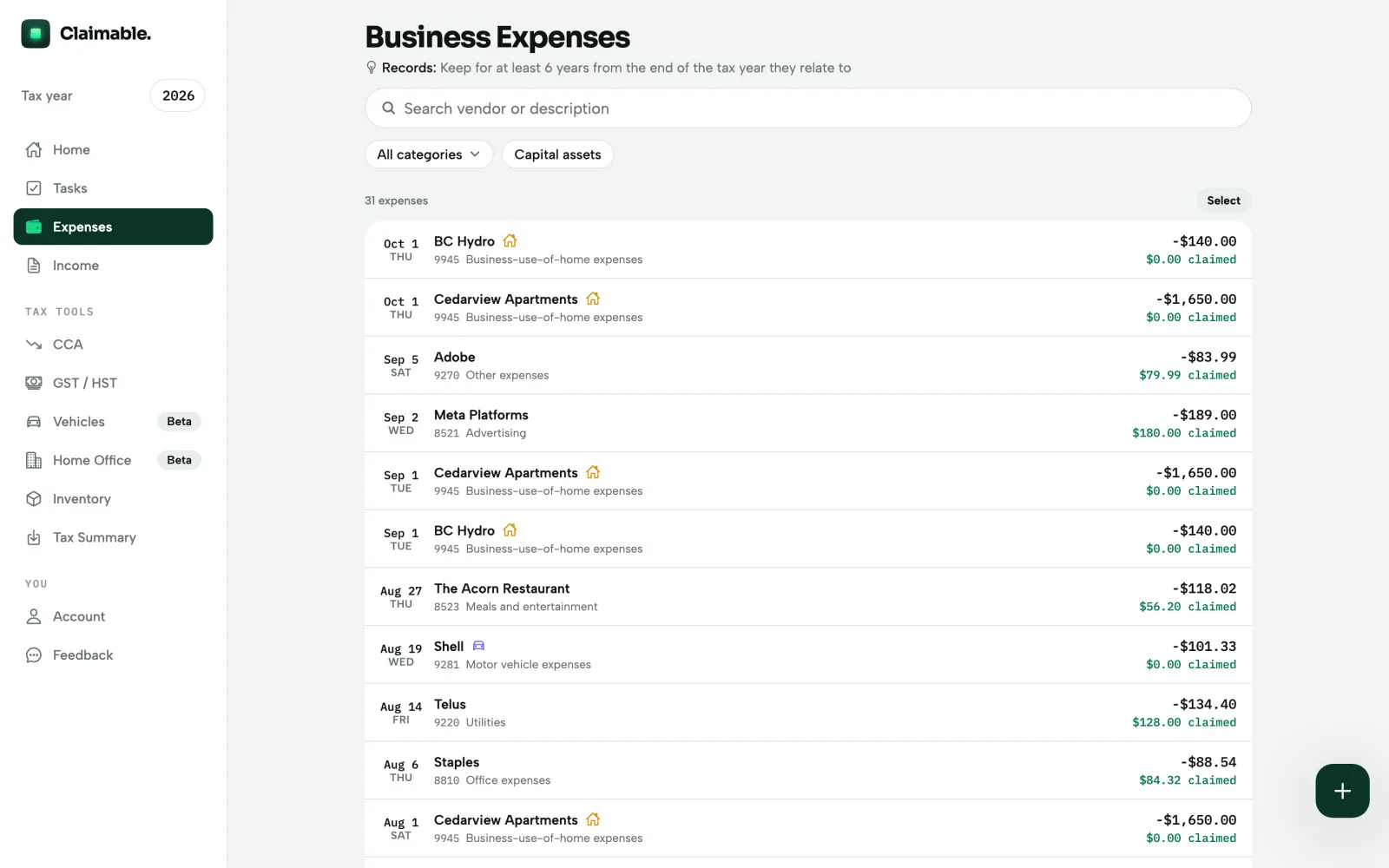Open CCA trend icon in Tax Tools
Screen dimensions: 1389x868
[34, 345]
